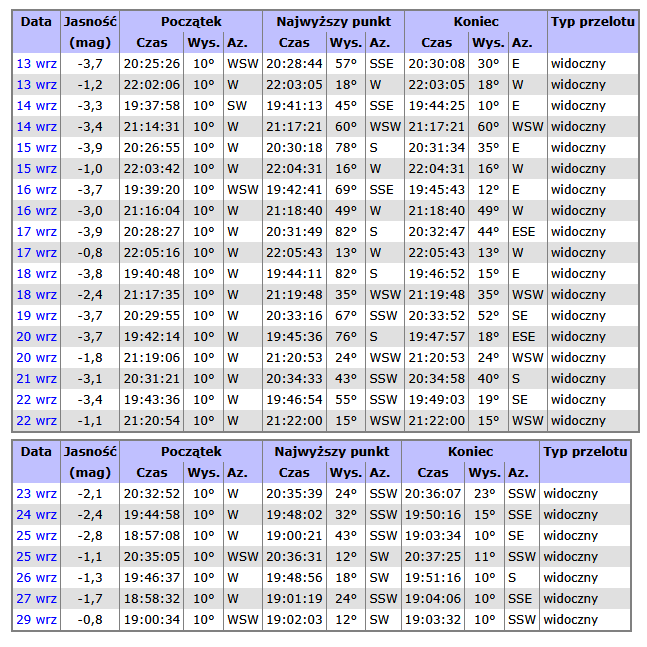Select the brightness value -3,1
Viewport: 647px width, 647px height.
click(x=90, y=379)
